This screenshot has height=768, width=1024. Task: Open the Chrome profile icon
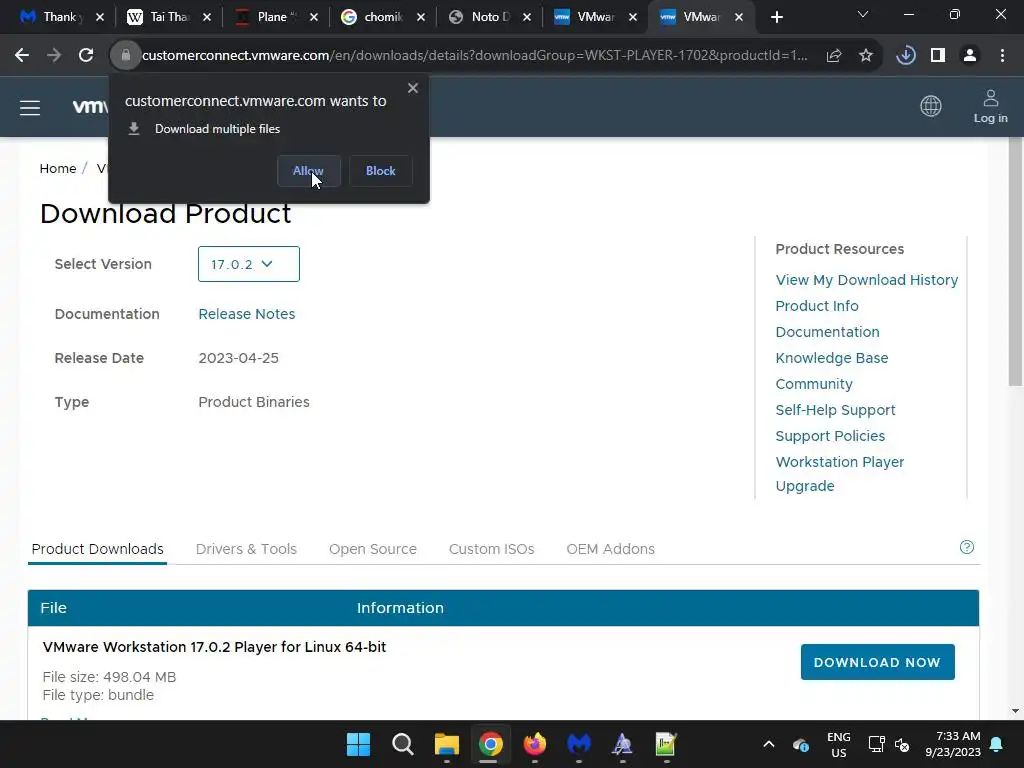click(970, 56)
